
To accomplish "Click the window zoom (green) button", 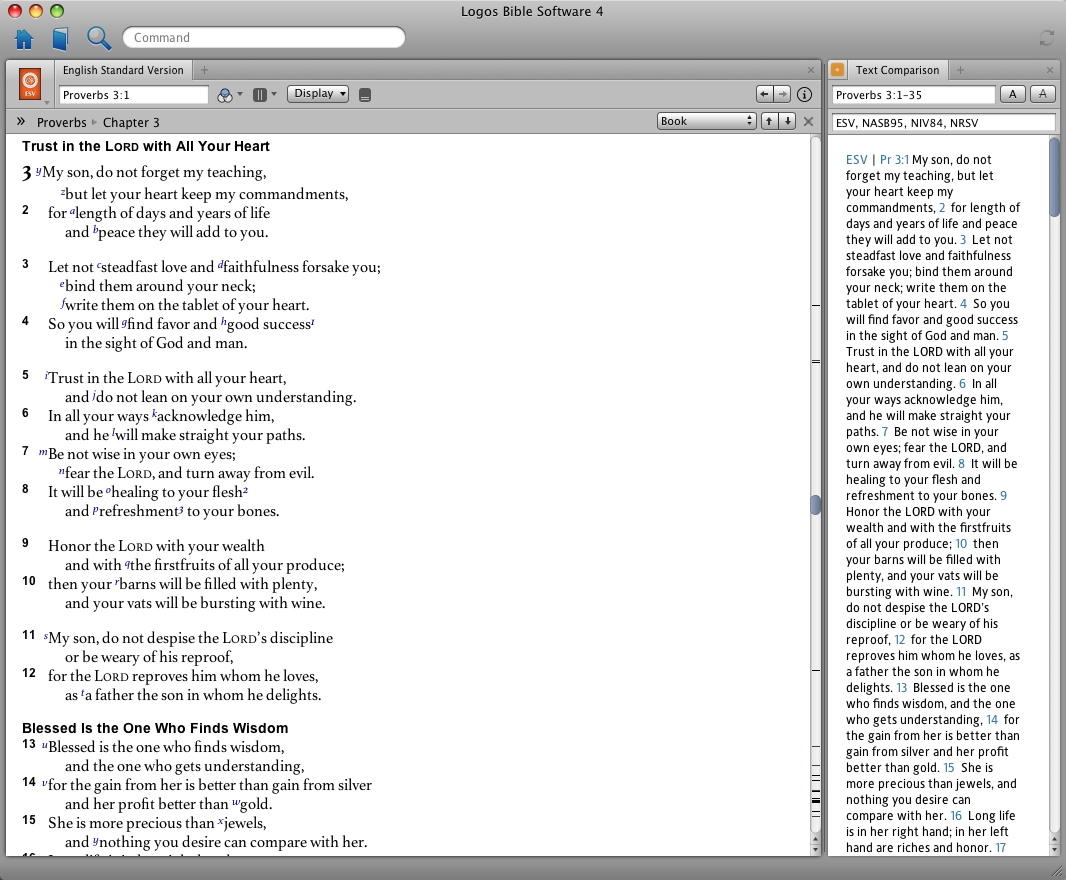I will 57,11.
